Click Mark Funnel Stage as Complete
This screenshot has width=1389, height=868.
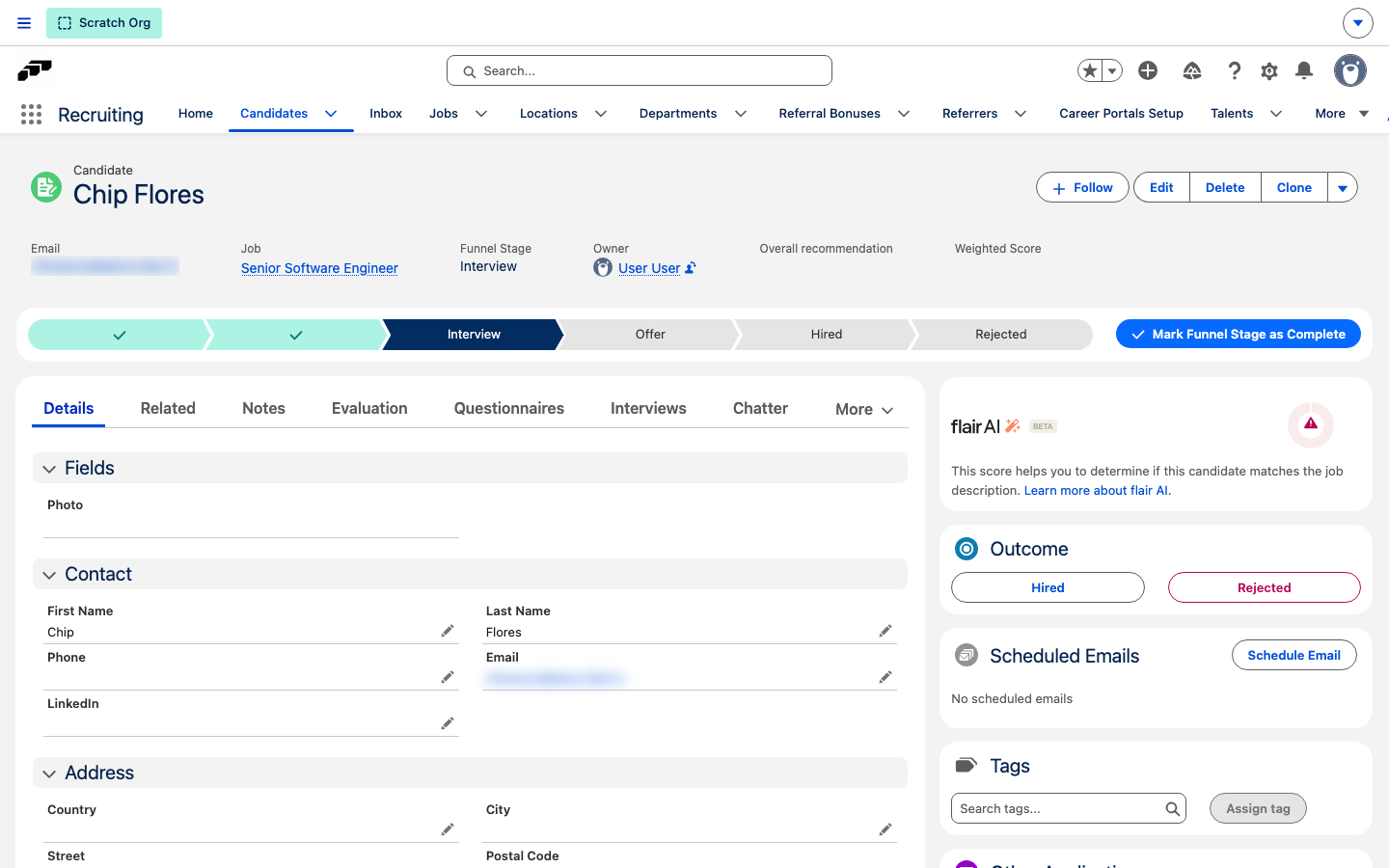pyautogui.click(x=1239, y=334)
